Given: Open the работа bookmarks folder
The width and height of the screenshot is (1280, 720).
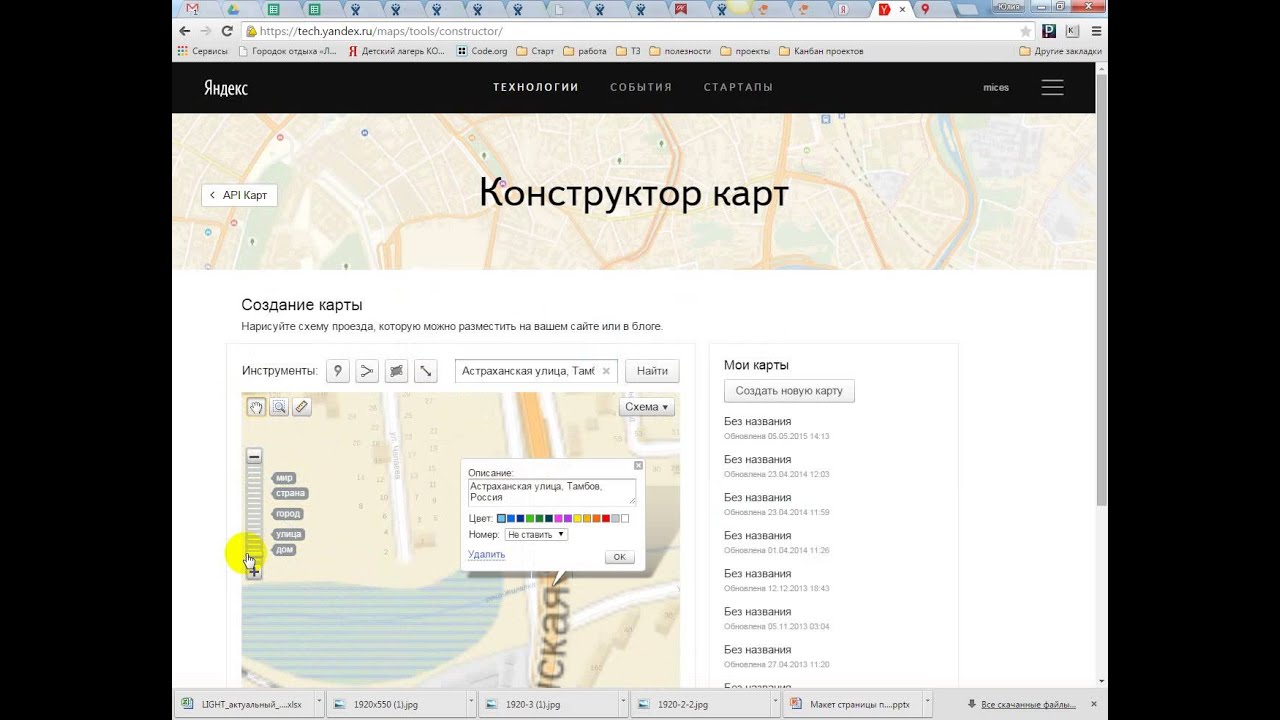Looking at the screenshot, I should 585,51.
